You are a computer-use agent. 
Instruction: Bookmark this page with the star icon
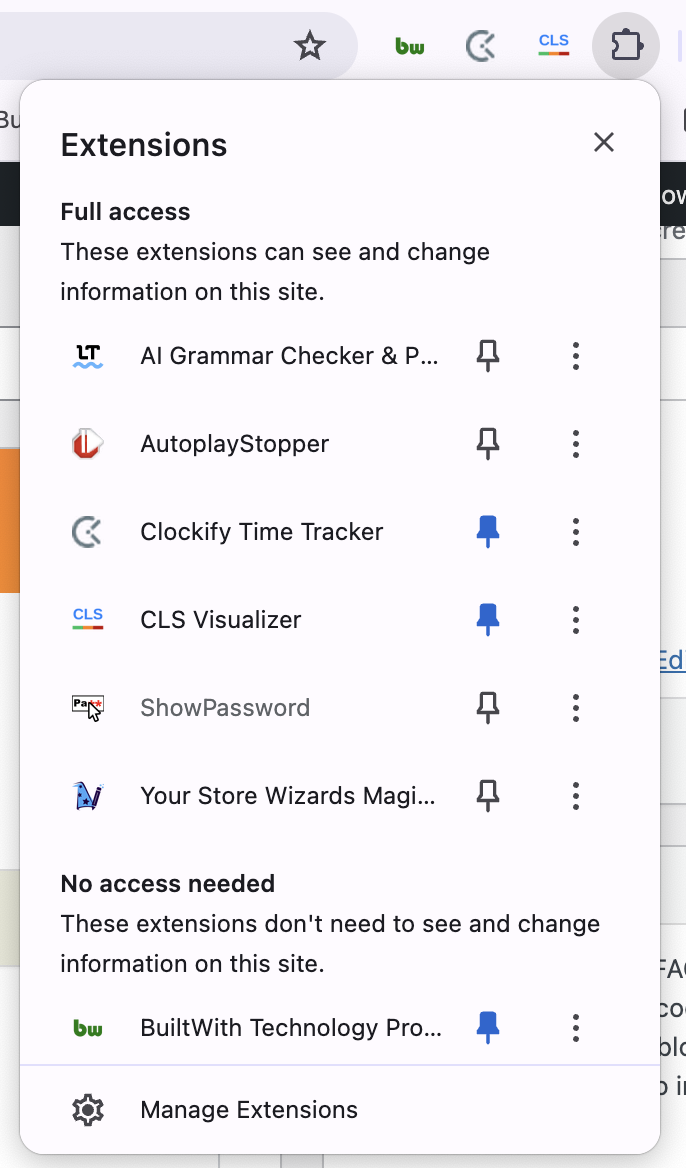coord(310,45)
